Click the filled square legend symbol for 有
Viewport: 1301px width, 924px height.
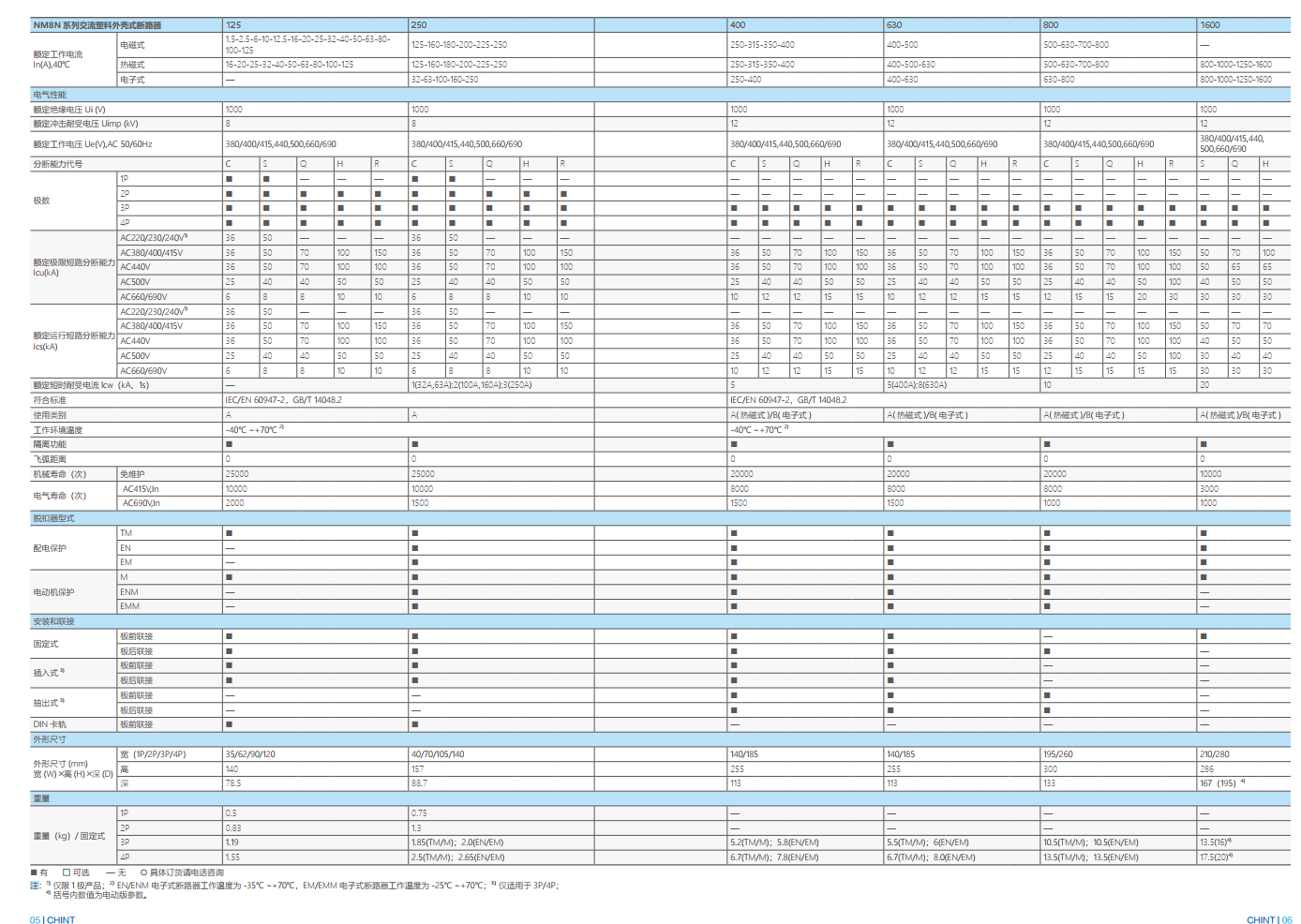34,872
